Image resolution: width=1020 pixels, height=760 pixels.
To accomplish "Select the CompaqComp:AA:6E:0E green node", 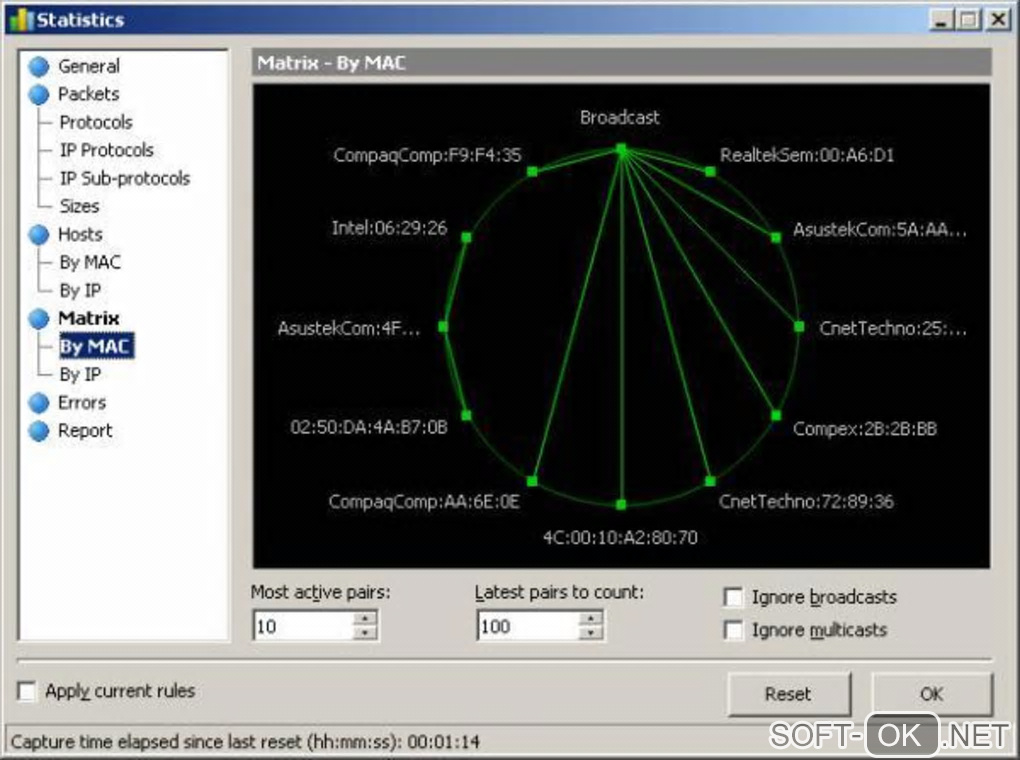I will [532, 481].
